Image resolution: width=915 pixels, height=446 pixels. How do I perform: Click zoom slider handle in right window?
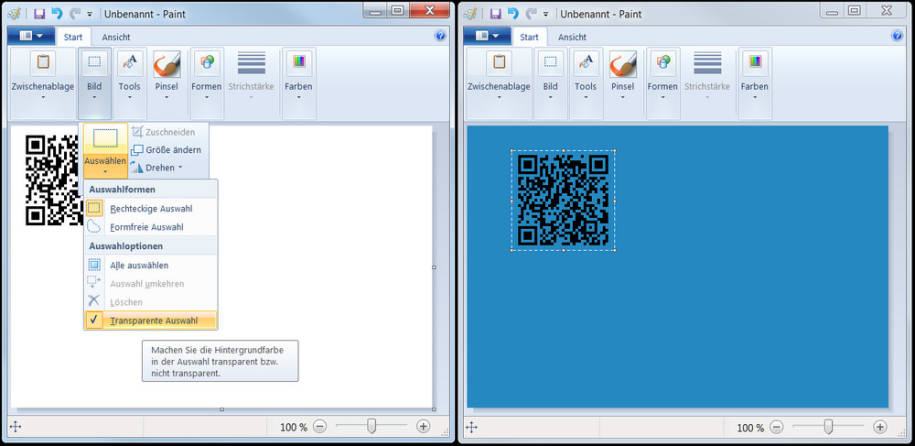pyautogui.click(x=828, y=427)
